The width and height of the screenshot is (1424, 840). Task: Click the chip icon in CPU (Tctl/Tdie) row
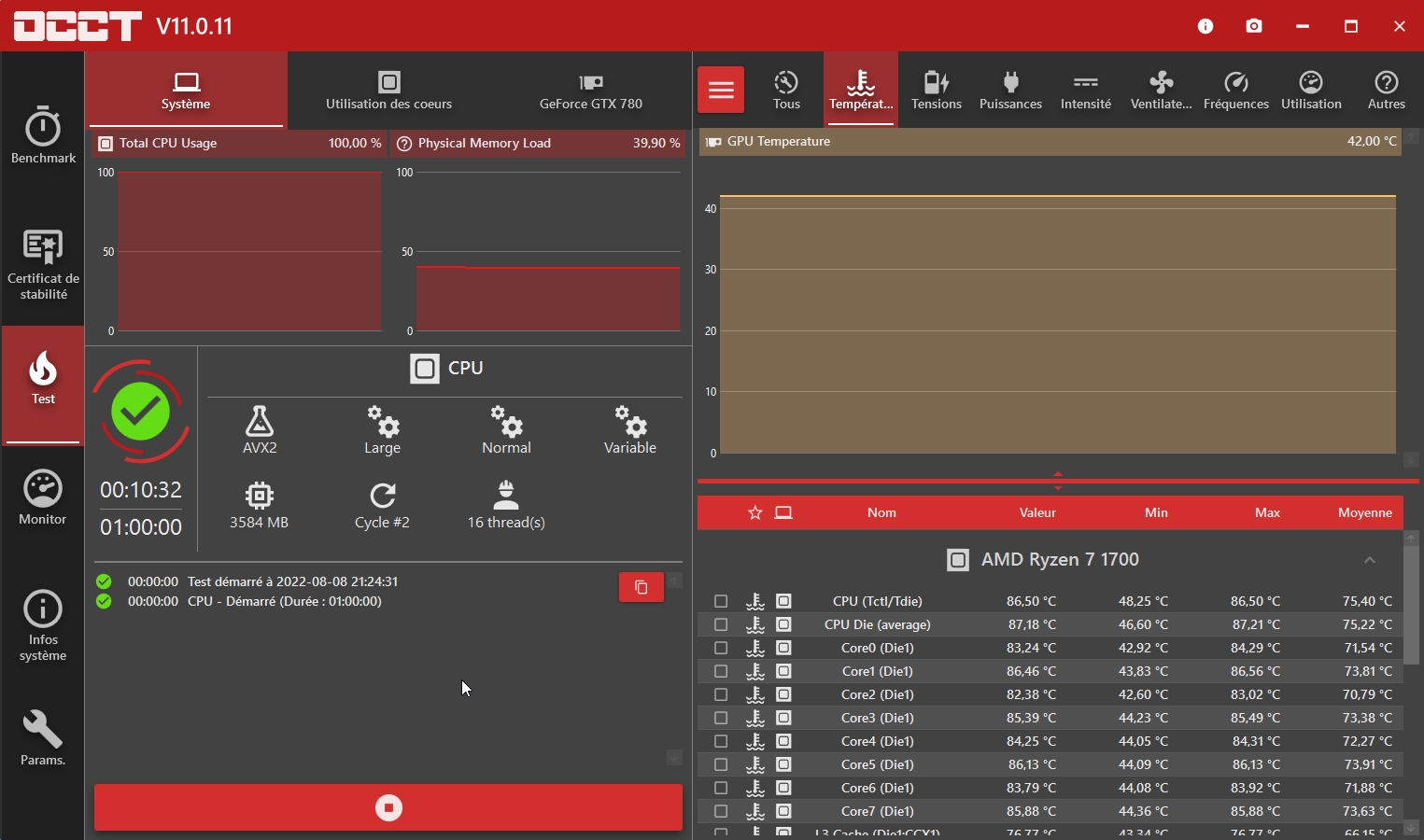click(784, 601)
